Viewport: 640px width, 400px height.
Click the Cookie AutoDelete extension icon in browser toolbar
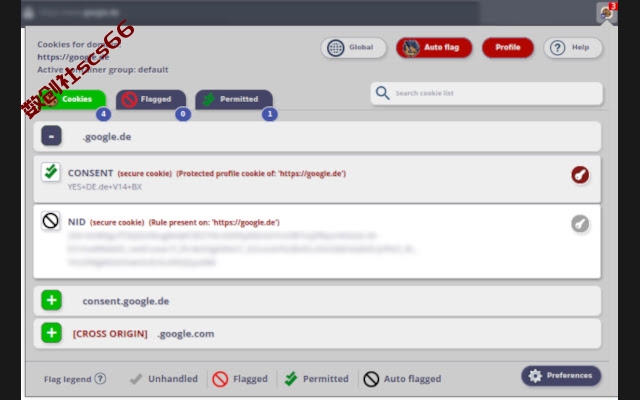tap(607, 12)
